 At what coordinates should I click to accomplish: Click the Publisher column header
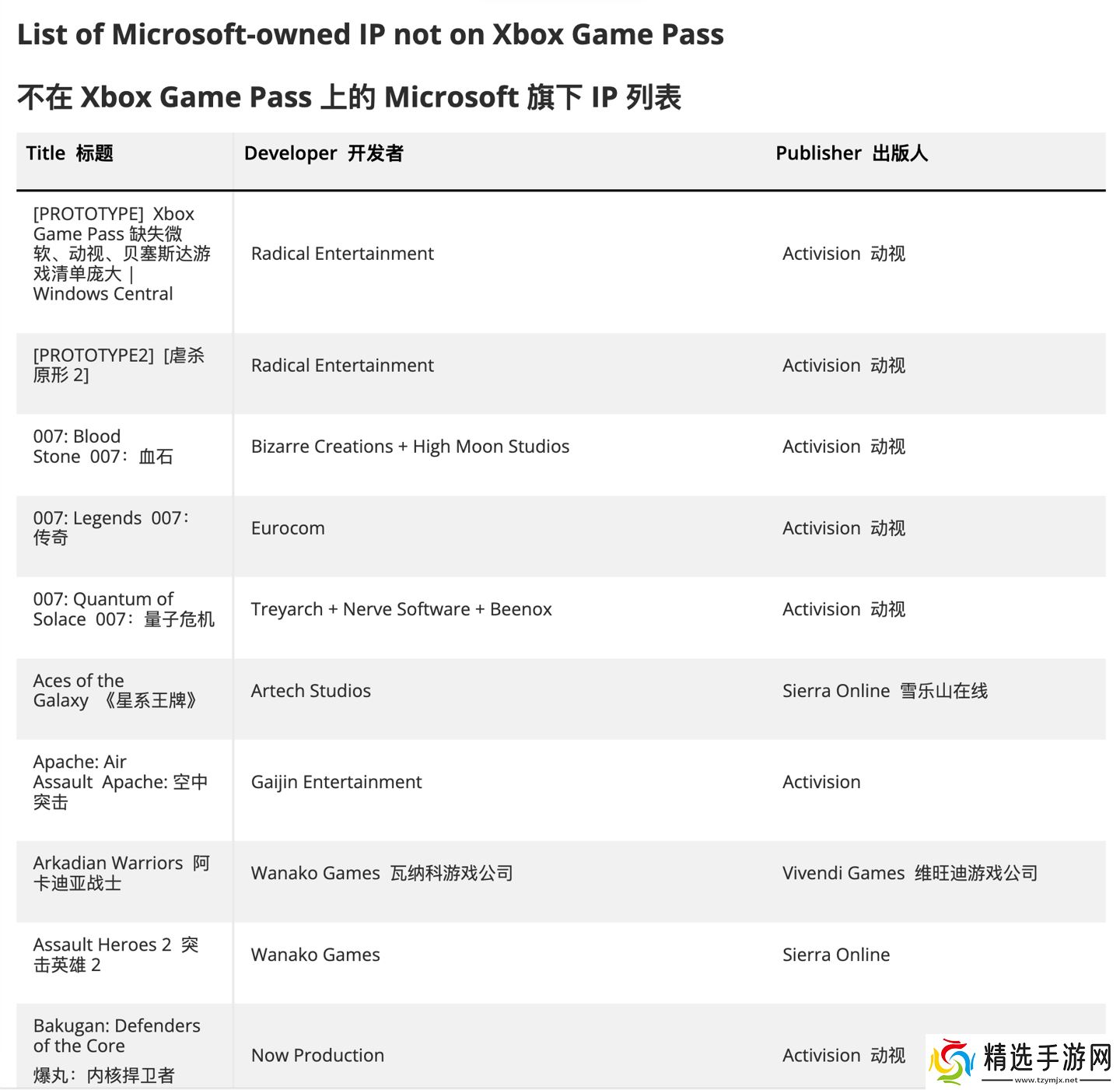click(x=852, y=153)
